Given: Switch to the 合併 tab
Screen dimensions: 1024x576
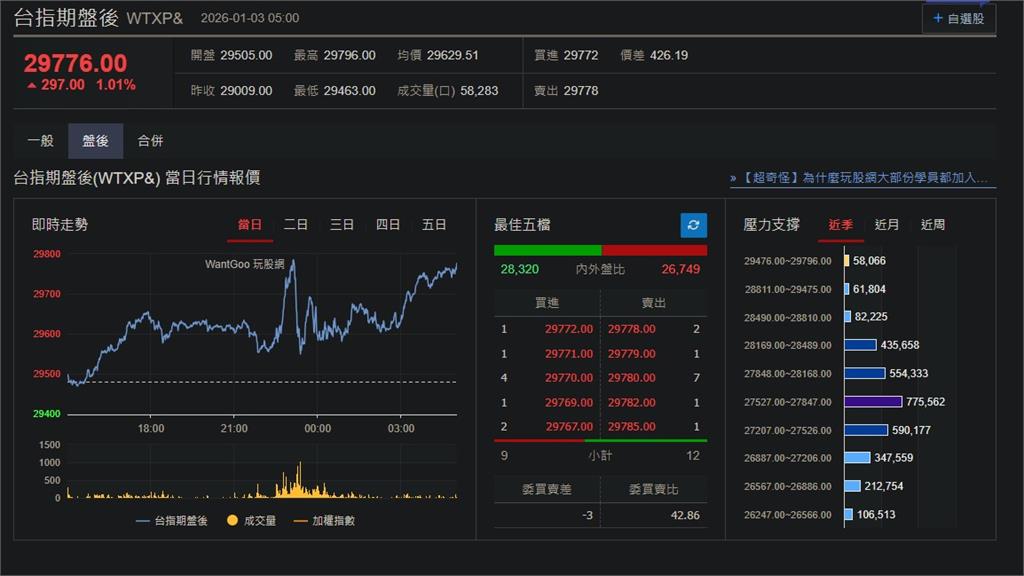Looking at the screenshot, I should pyautogui.click(x=149, y=140).
